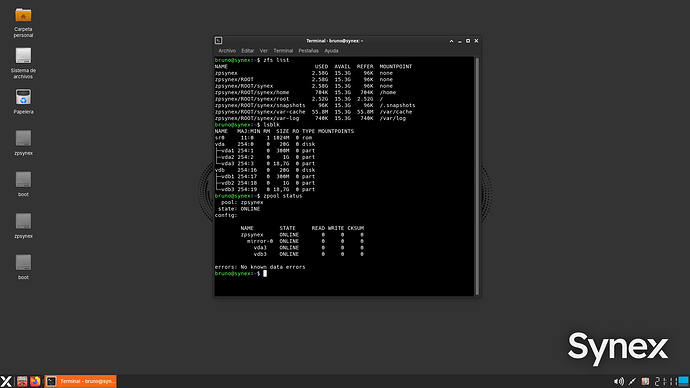Click the '/.snapshots' mountpoint text
This screenshot has width=690, height=388.
tap(397, 106)
